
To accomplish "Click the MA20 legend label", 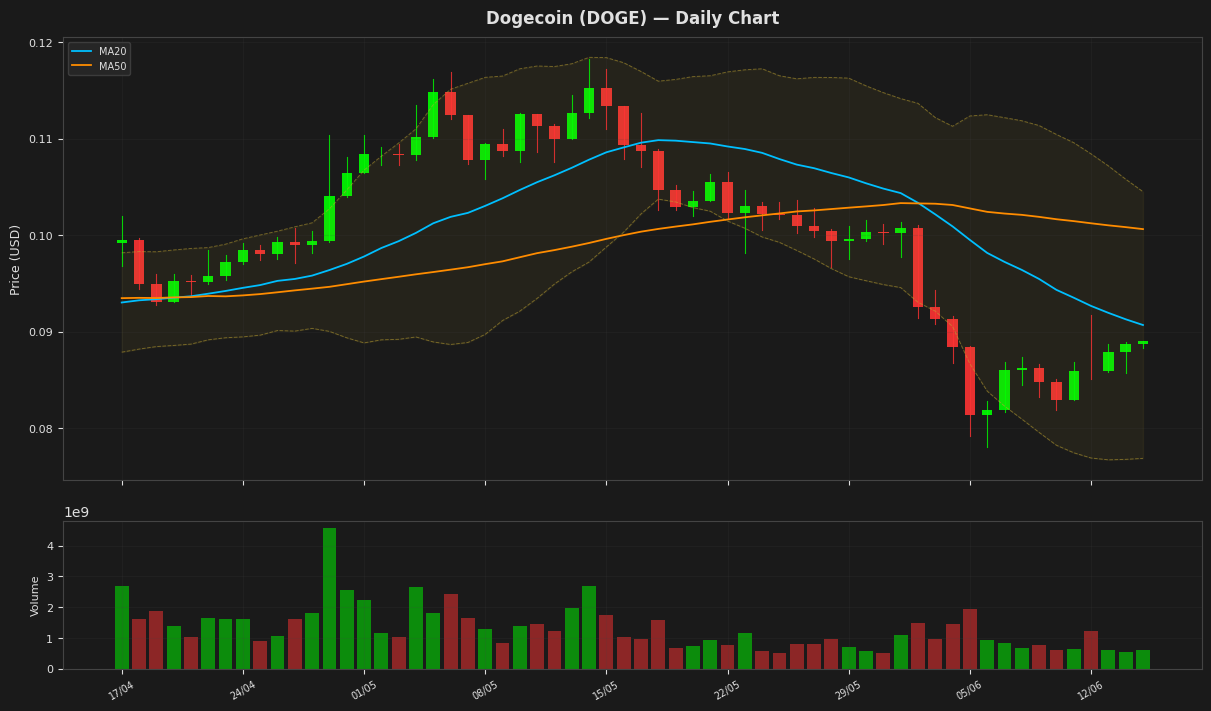I will (x=112, y=51).
